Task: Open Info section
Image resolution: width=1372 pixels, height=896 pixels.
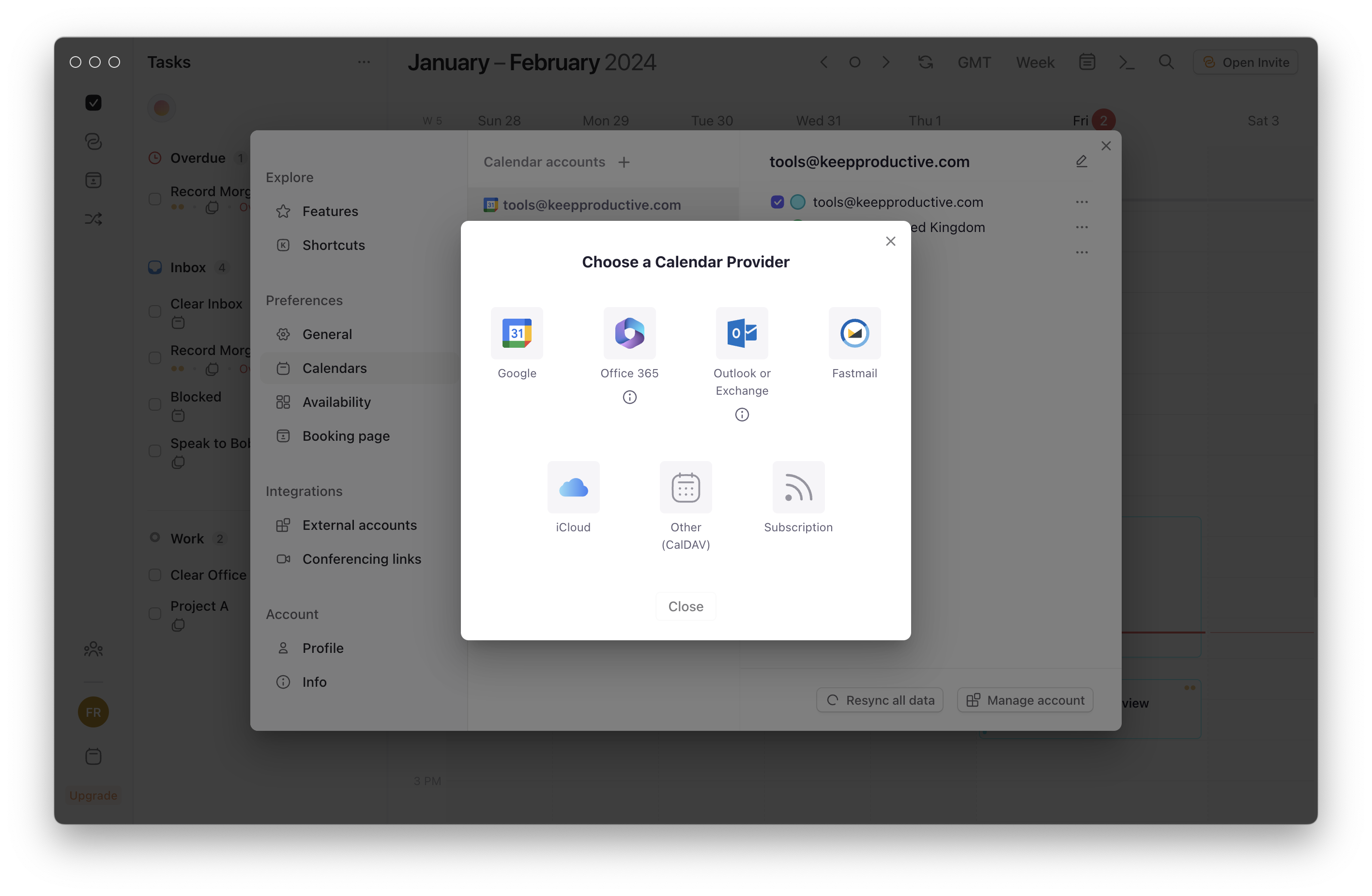Action: tap(359, 682)
